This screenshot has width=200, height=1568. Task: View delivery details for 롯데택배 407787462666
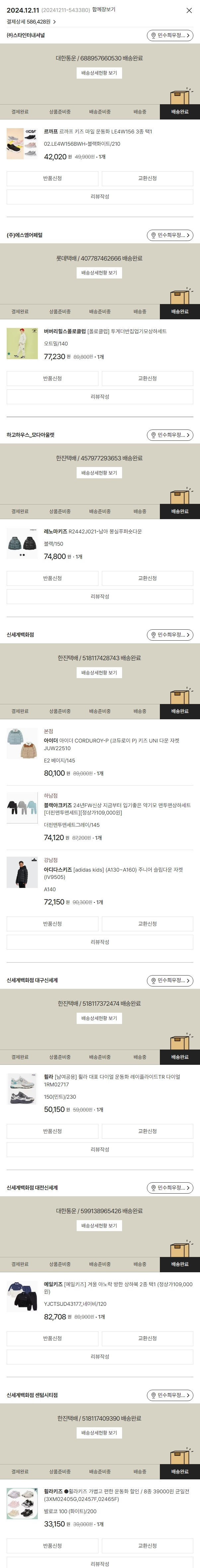coord(100,273)
